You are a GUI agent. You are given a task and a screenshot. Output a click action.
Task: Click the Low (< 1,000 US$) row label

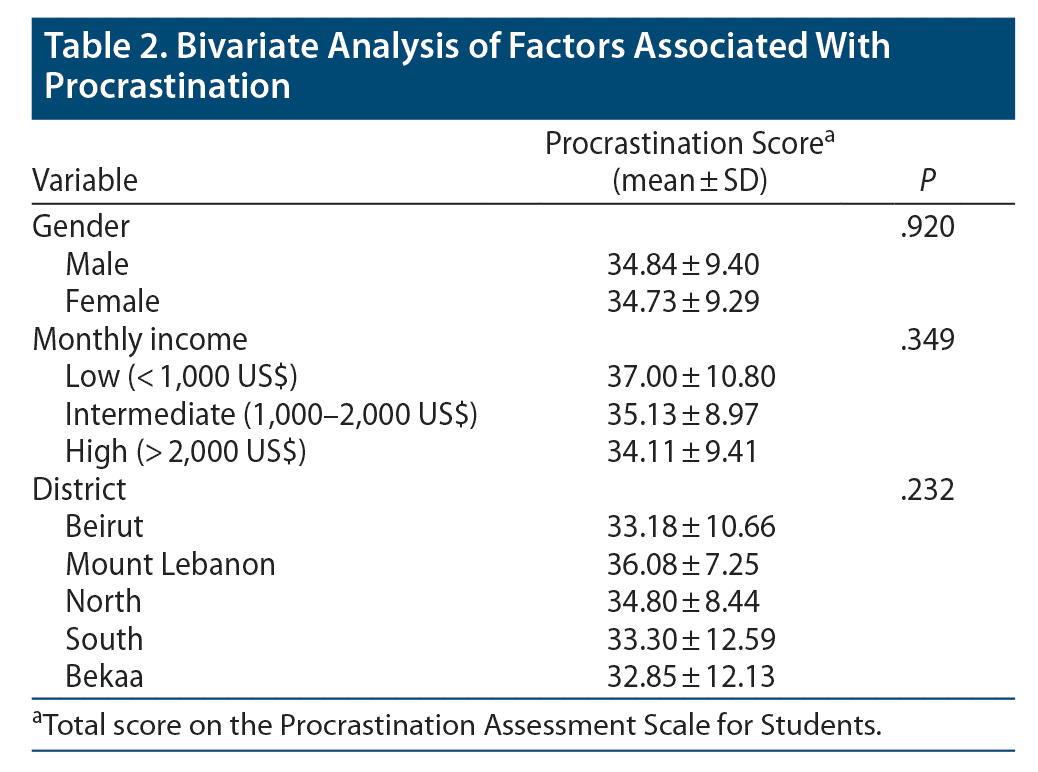[180, 377]
